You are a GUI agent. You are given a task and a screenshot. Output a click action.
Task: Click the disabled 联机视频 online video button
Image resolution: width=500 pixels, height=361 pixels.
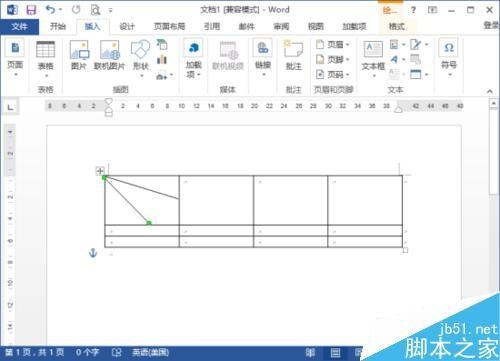point(228,56)
